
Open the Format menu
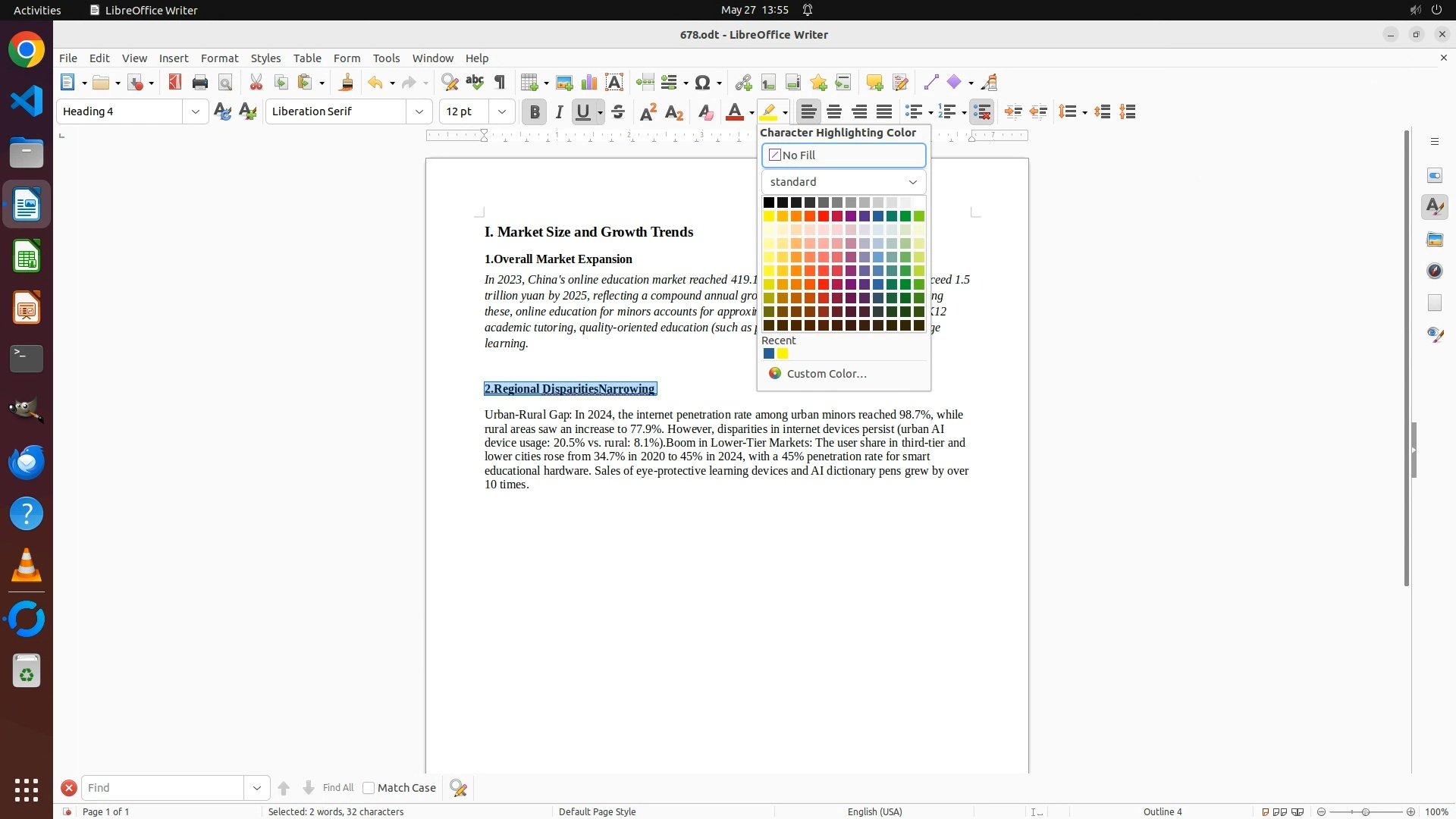[x=219, y=58]
